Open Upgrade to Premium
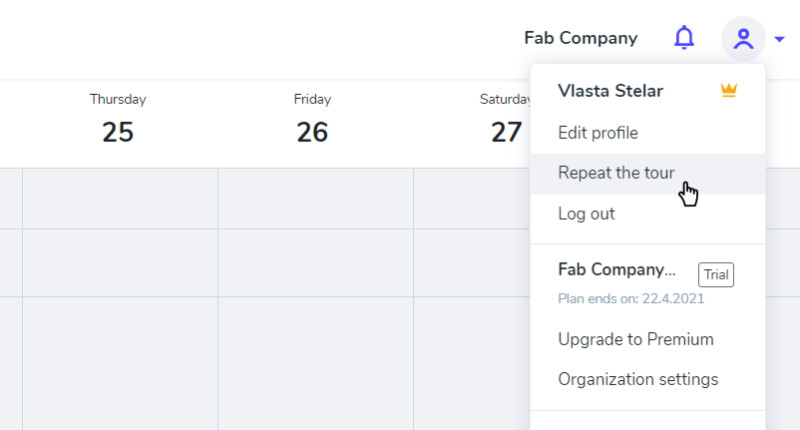 636,339
